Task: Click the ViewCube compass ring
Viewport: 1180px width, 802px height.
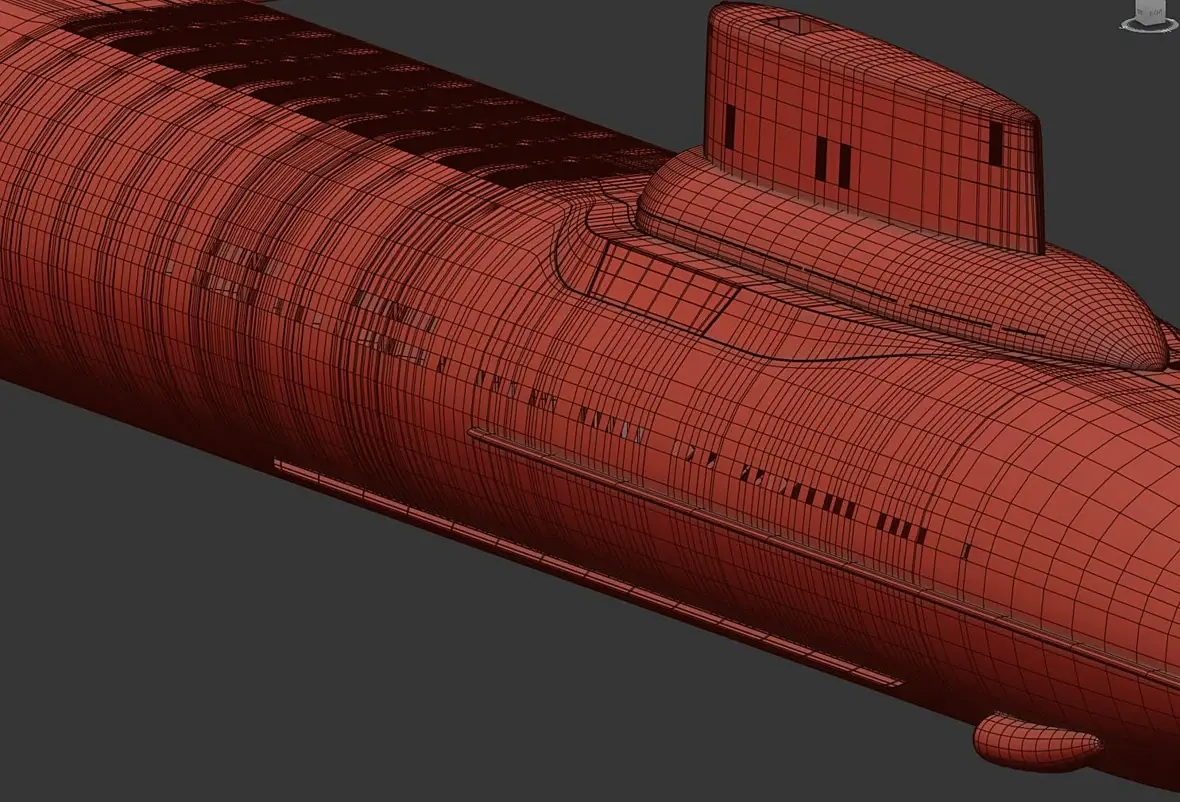Action: [x=1149, y=26]
